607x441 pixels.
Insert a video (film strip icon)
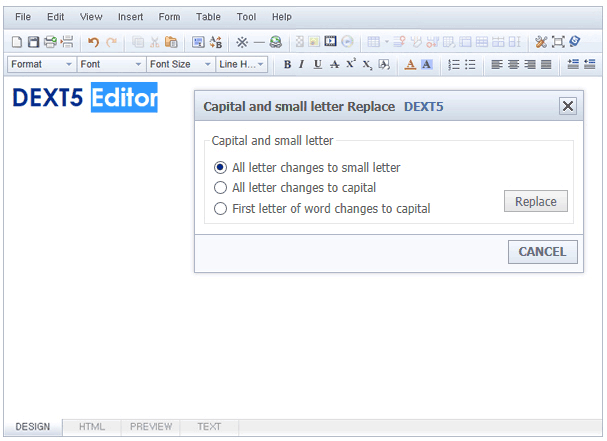point(330,41)
